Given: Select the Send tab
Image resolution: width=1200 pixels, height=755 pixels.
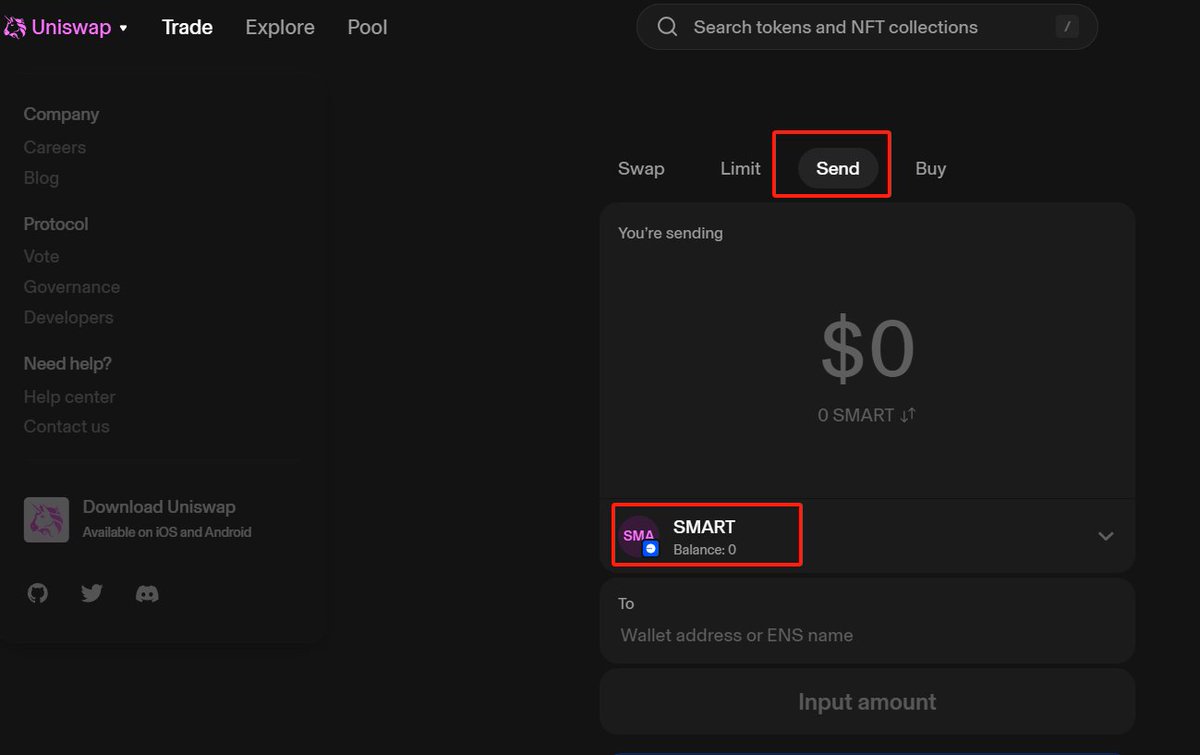Looking at the screenshot, I should click(x=837, y=168).
